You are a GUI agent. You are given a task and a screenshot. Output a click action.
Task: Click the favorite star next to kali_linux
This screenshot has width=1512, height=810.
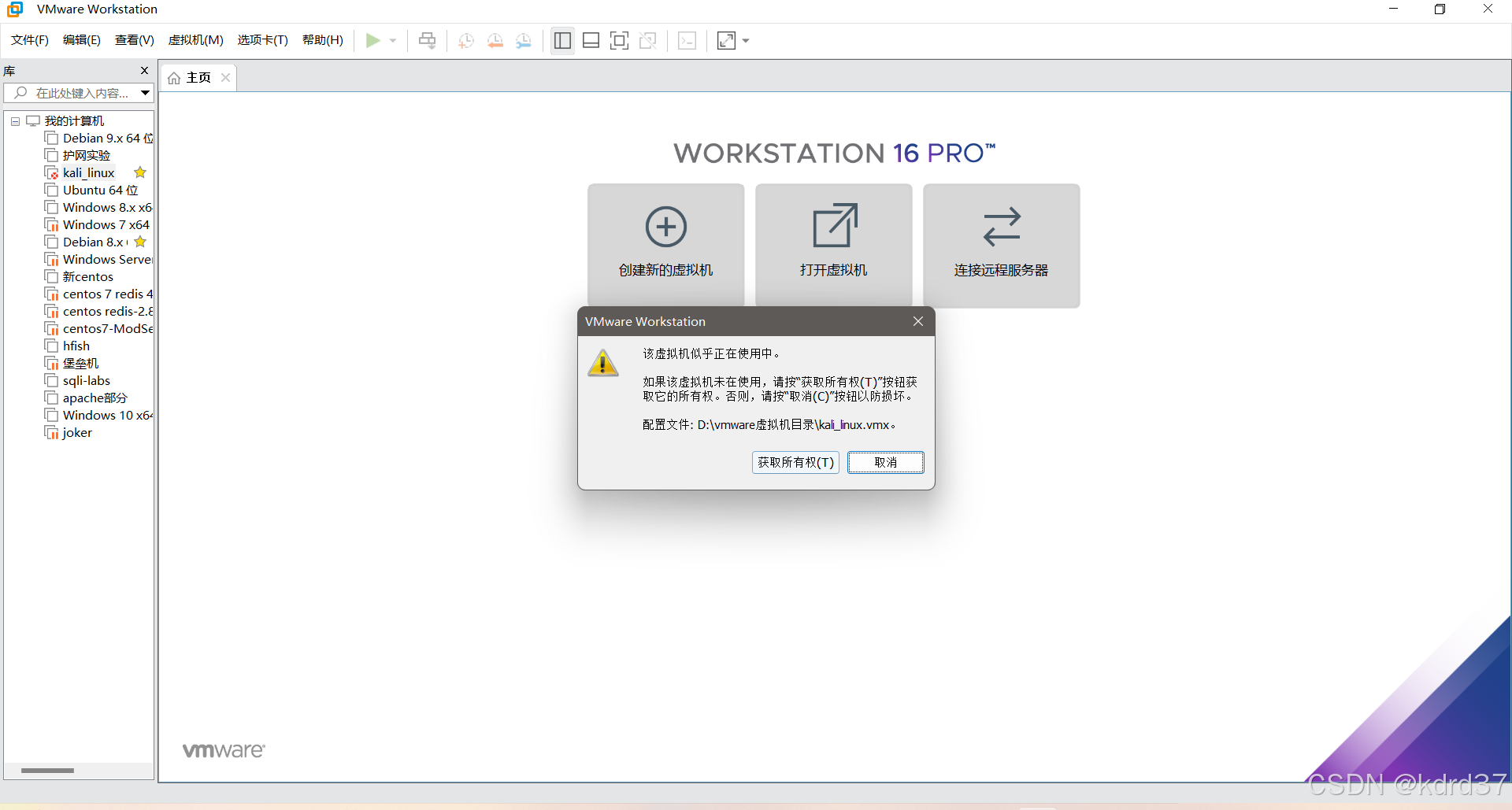(140, 172)
